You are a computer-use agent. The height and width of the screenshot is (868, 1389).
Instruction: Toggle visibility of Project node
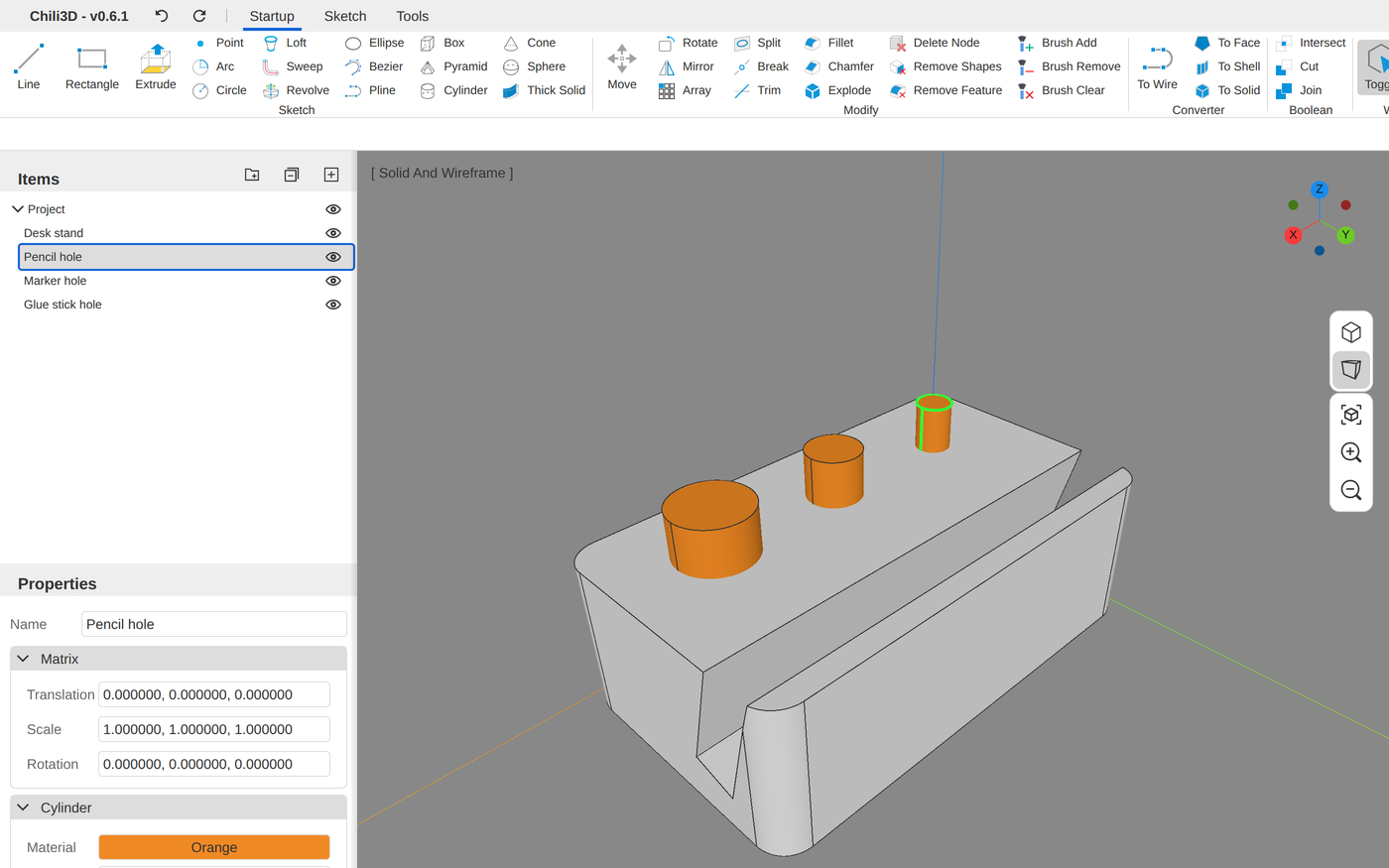pyautogui.click(x=333, y=209)
